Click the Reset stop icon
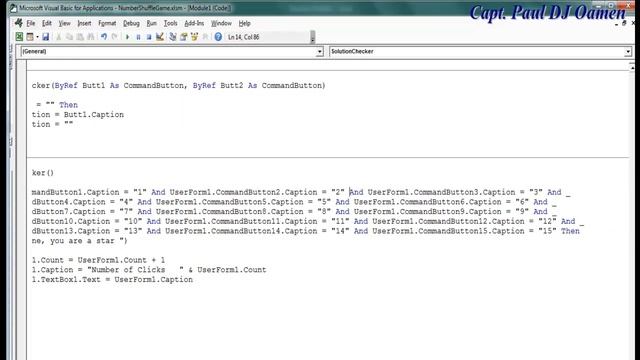The height and width of the screenshot is (360, 640). click(x=149, y=37)
